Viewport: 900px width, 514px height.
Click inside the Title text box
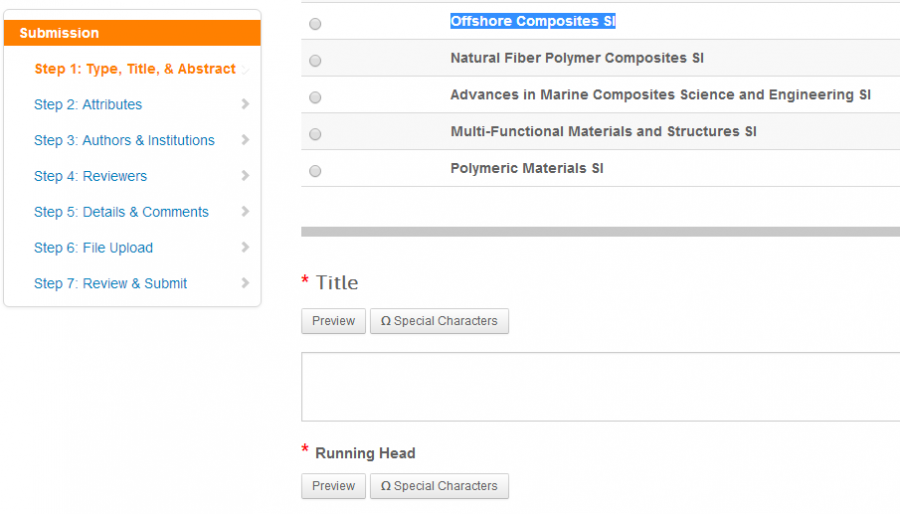pos(600,386)
